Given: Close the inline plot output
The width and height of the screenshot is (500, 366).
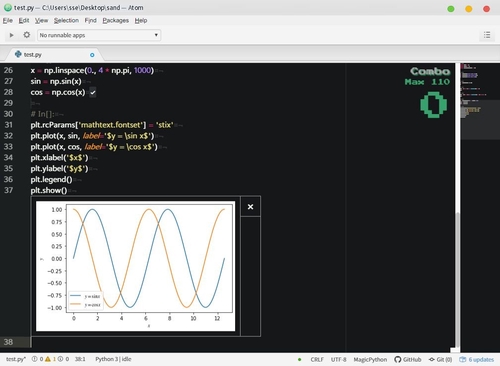Looking at the screenshot, I should (250, 207).
